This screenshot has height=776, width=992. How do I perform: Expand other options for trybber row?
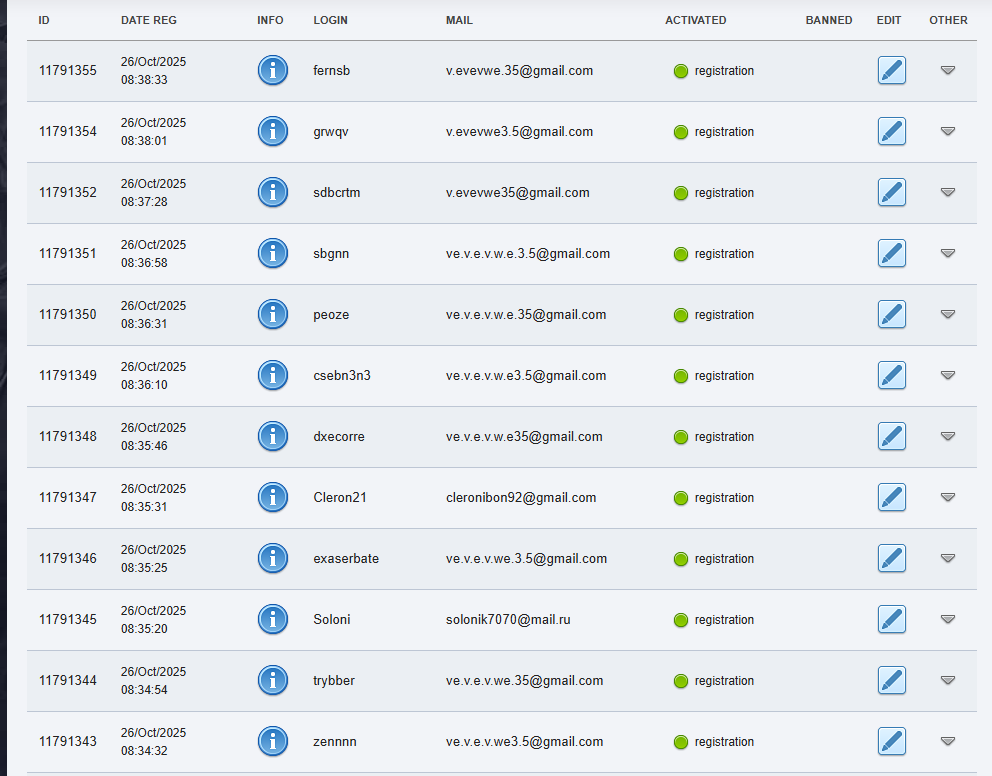[x=948, y=681]
